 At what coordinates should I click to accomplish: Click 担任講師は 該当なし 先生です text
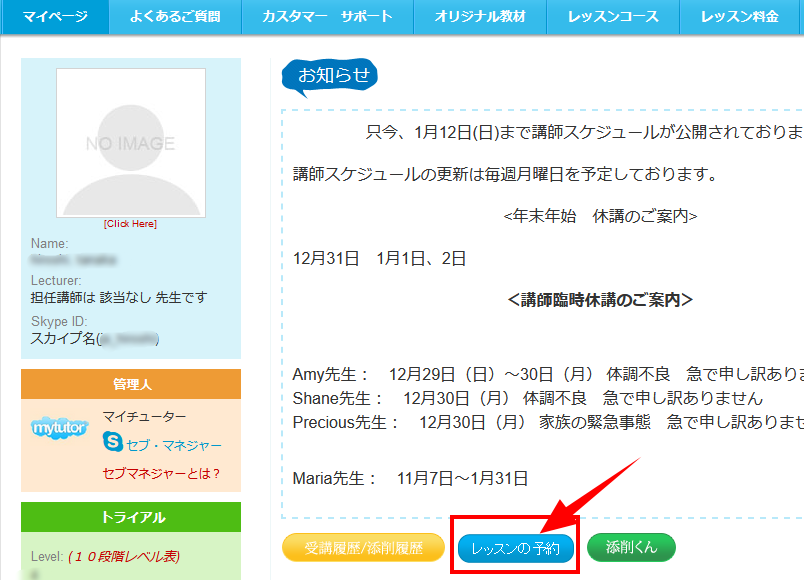119,297
